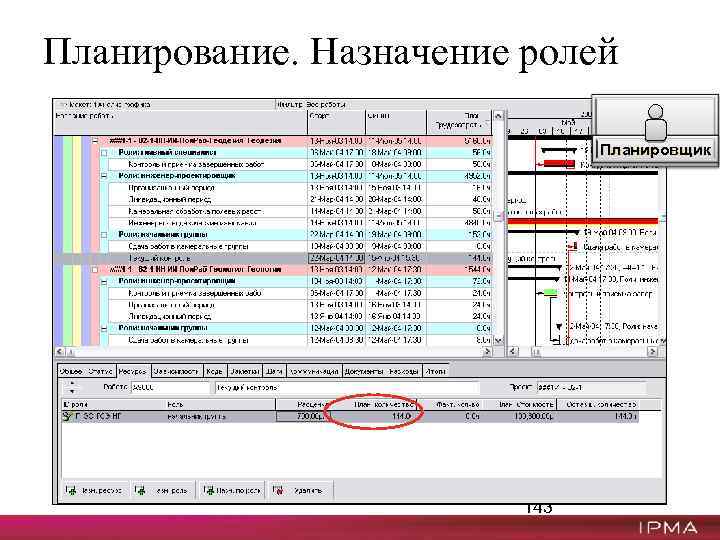Toggle expander for Роль: начальник группы under Геодезия
Screen dimensions: 720x540
(104, 235)
